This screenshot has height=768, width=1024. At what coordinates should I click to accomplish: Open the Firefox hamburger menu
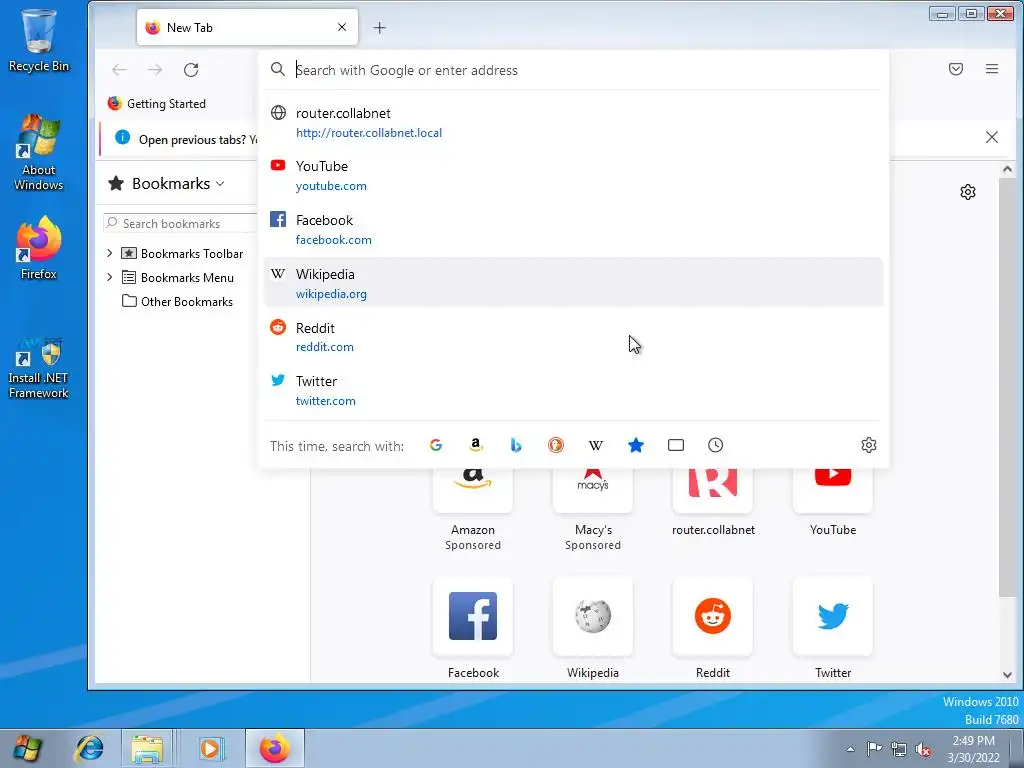pyautogui.click(x=991, y=69)
